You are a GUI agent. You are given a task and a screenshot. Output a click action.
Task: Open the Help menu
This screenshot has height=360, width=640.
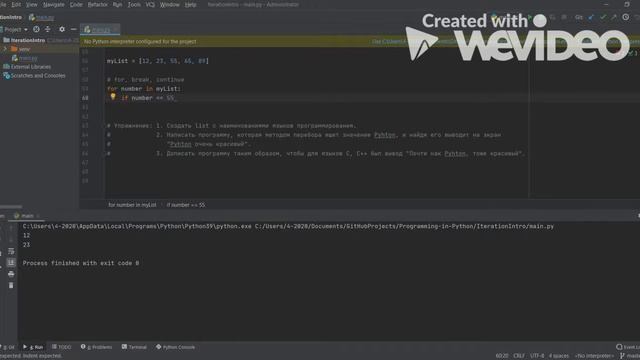pos(190,4)
